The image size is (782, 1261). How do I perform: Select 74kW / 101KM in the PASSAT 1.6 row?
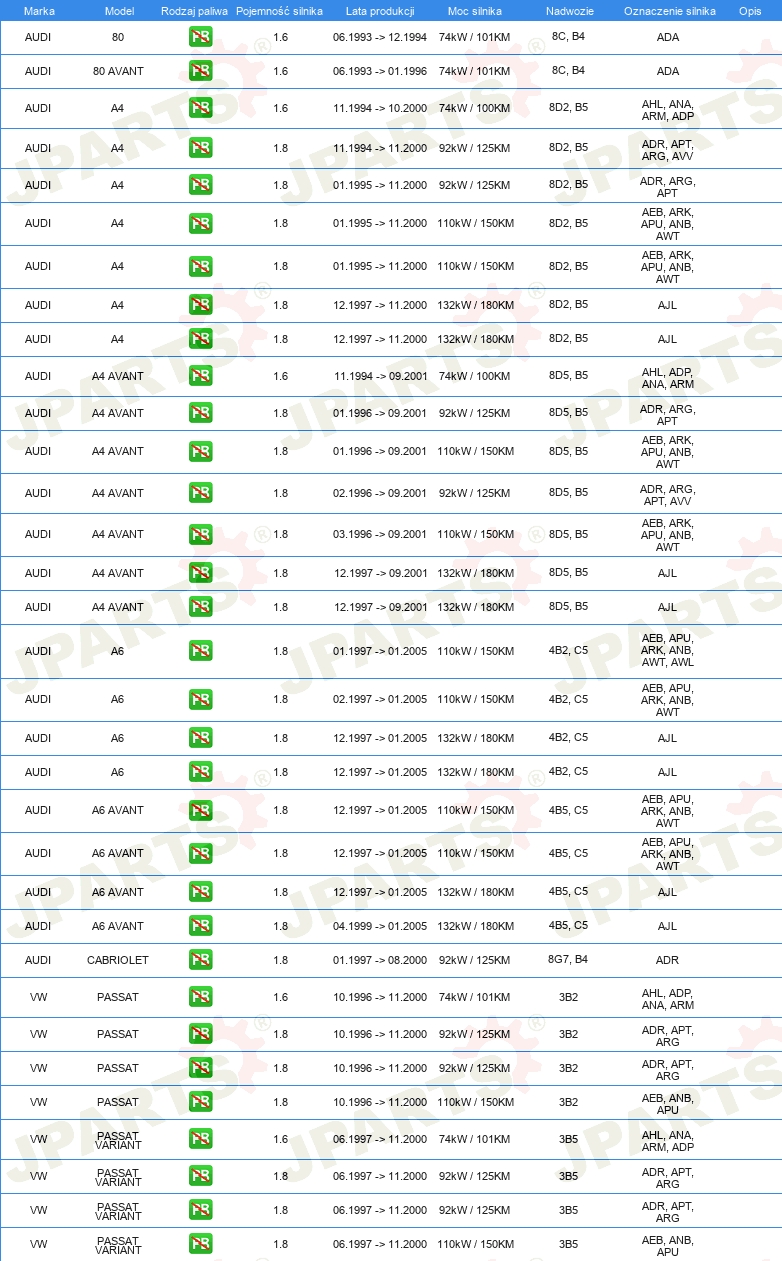point(475,997)
